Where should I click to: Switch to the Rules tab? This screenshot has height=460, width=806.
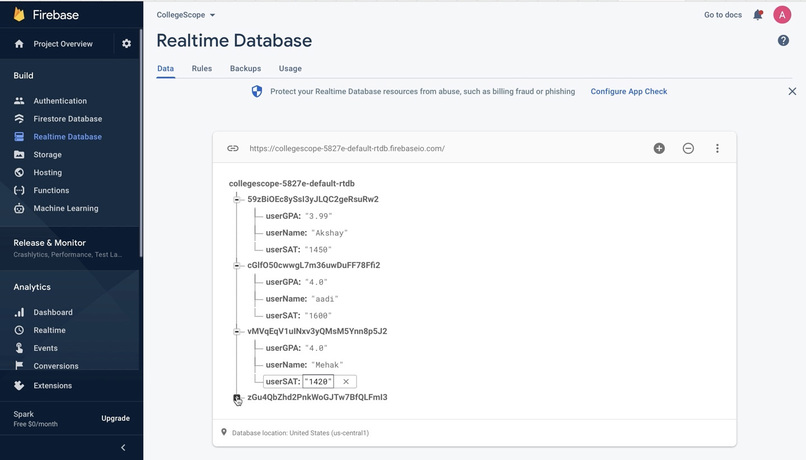[x=202, y=68]
